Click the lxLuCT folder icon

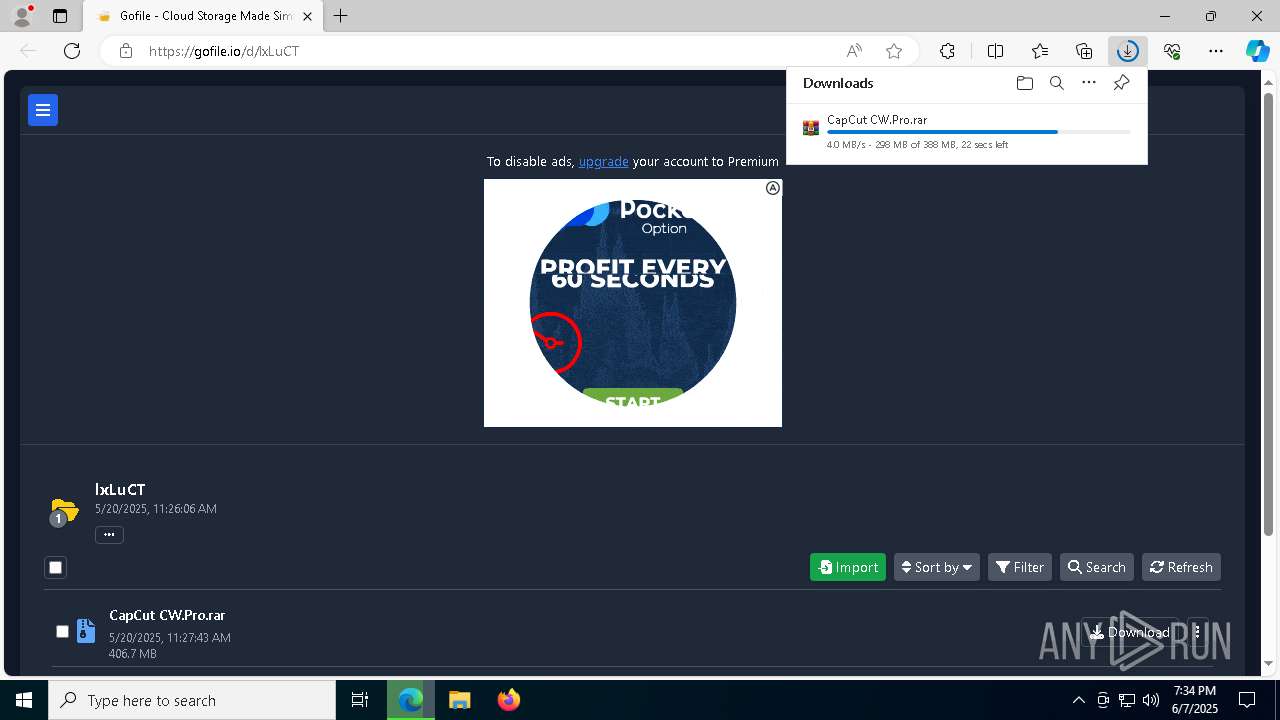[64, 511]
